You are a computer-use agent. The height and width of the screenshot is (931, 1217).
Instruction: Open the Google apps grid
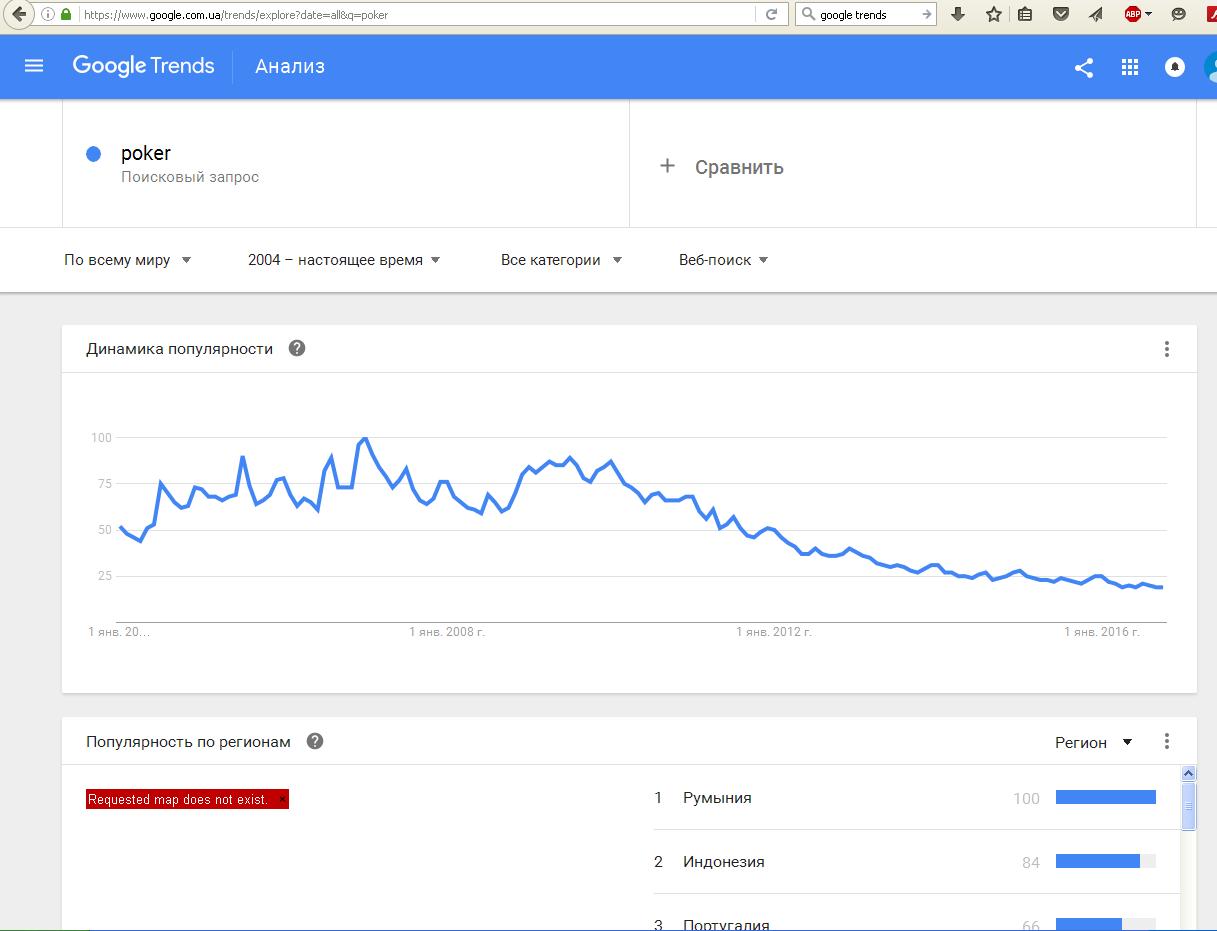[1130, 67]
